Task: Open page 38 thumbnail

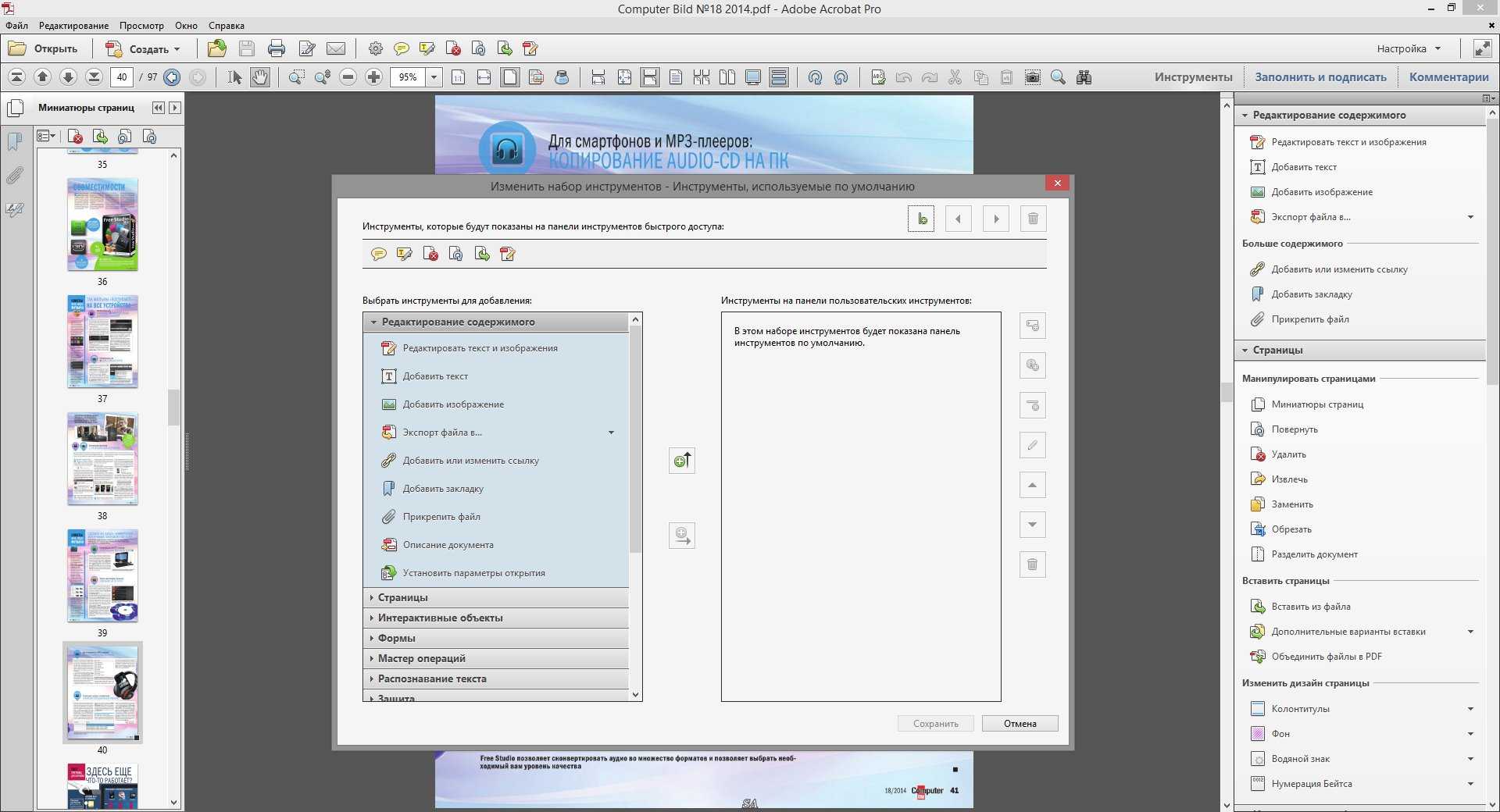Action: click(102, 459)
